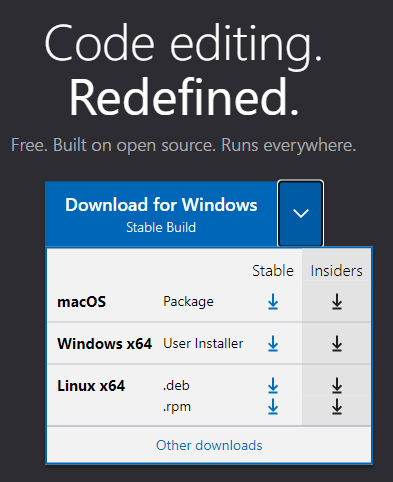This screenshot has height=482, width=393.
Task: Download Linux x64 Insiders .deb package
Action: click(337, 385)
